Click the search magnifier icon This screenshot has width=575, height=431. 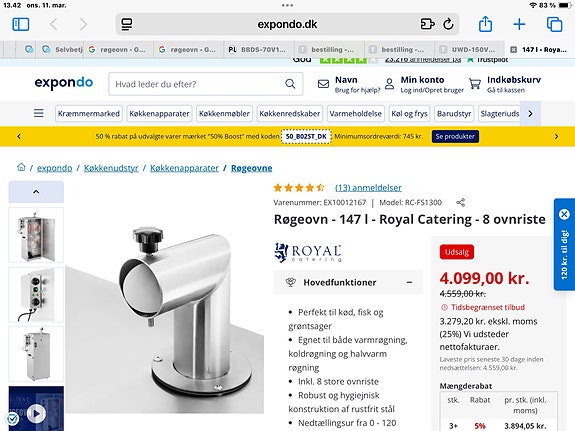[x=290, y=84]
